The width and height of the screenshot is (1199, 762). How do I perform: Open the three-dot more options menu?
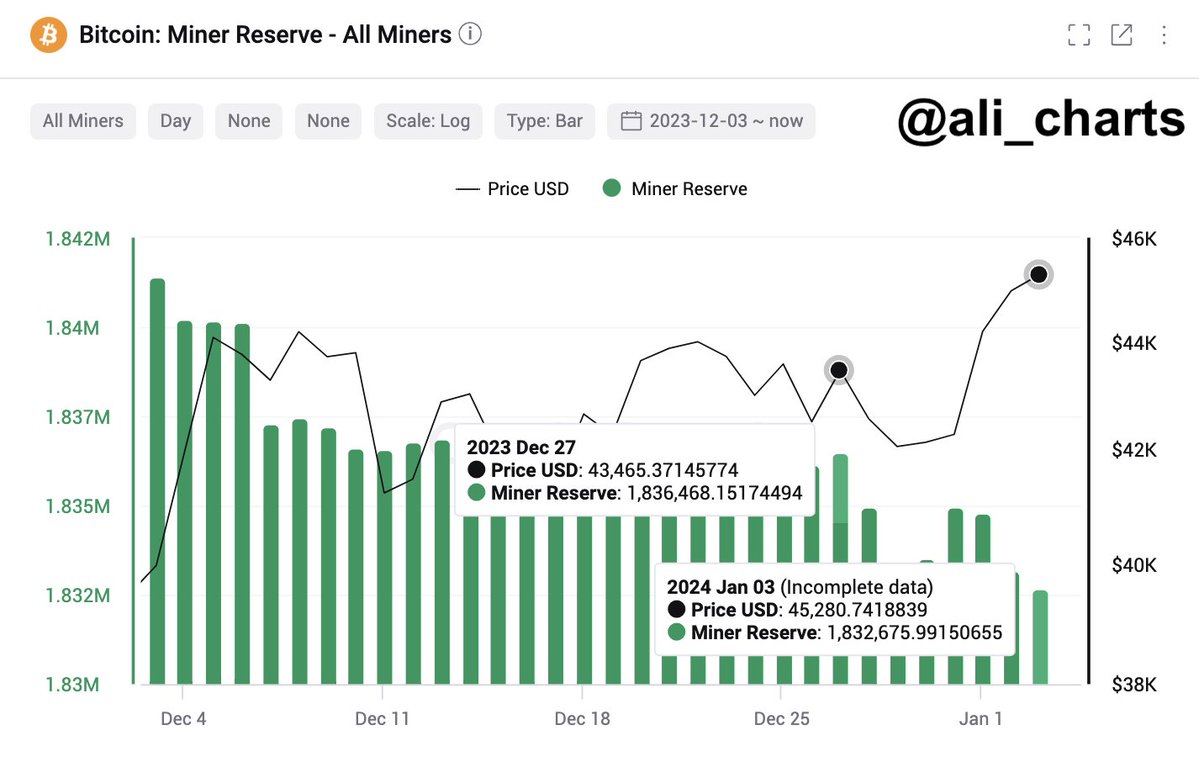tap(1164, 35)
